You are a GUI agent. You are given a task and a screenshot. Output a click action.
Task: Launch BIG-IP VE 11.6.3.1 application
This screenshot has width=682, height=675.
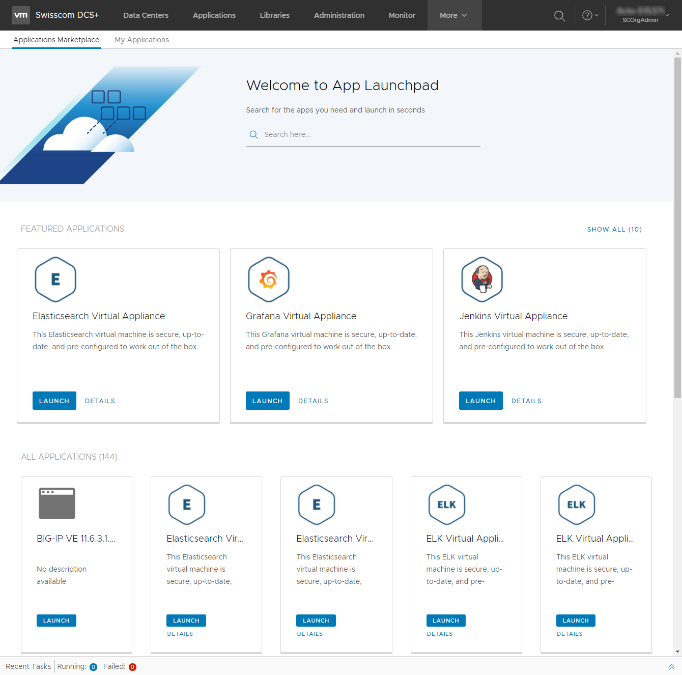point(56,620)
